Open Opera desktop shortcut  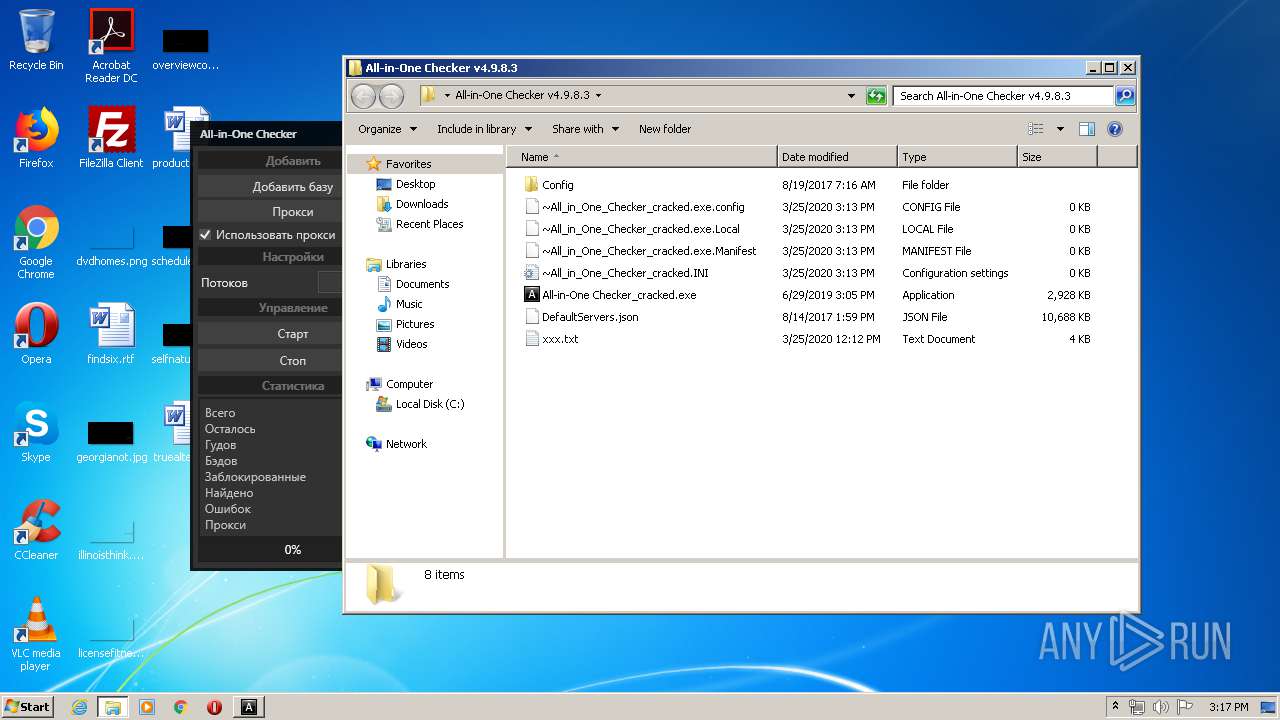point(36,334)
